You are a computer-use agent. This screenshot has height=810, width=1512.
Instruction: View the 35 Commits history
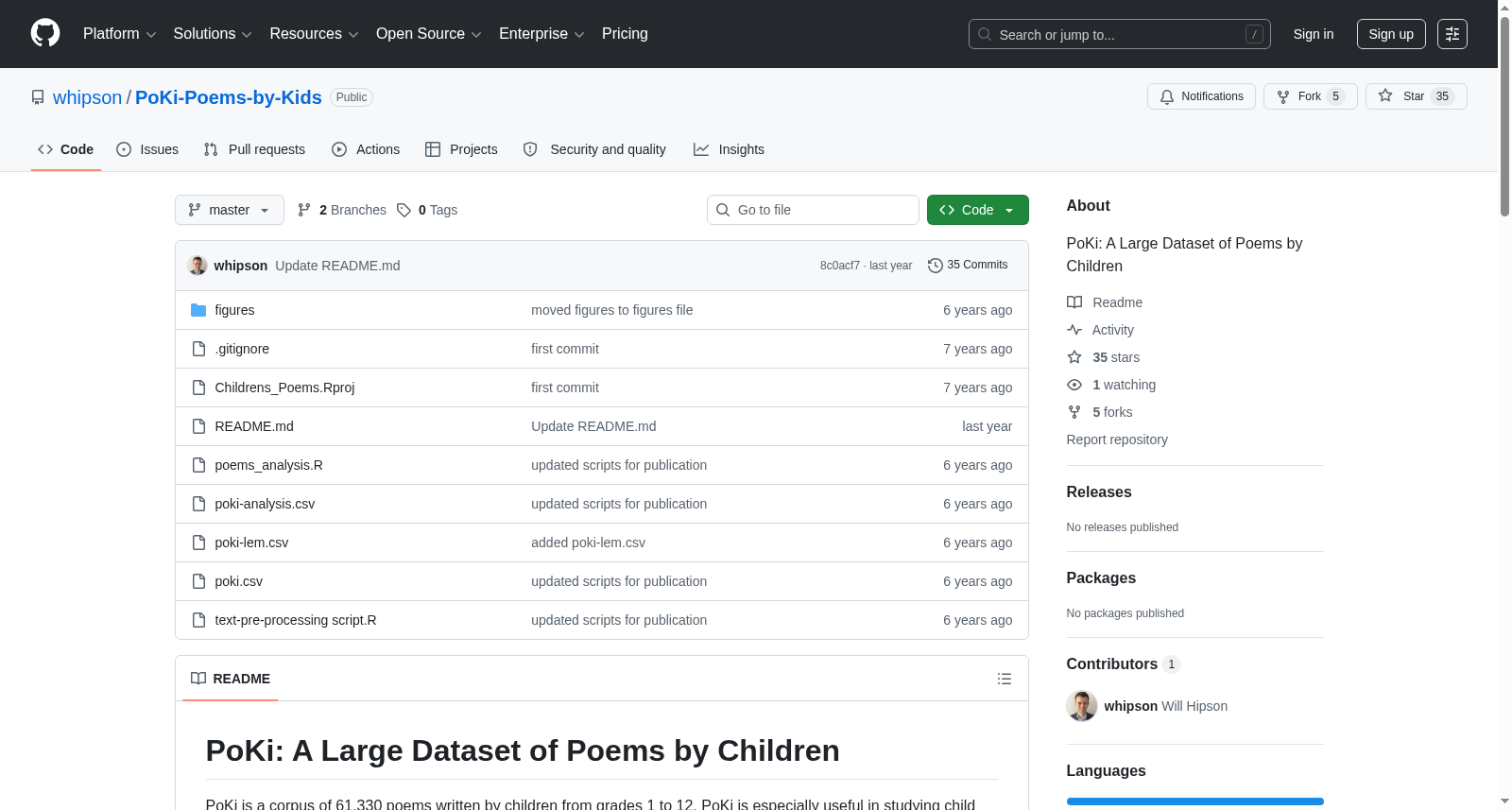968,265
